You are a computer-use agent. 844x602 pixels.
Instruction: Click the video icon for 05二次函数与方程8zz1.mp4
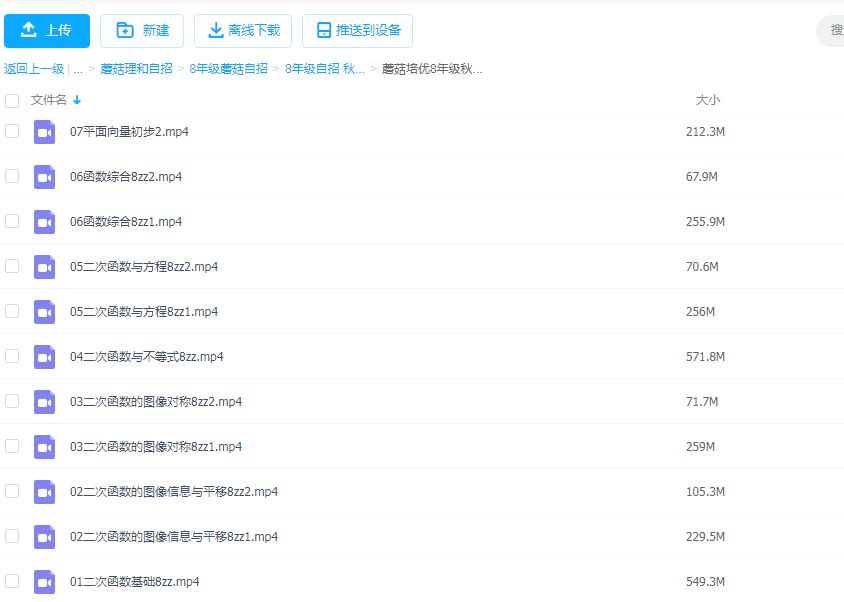pyautogui.click(x=44, y=312)
